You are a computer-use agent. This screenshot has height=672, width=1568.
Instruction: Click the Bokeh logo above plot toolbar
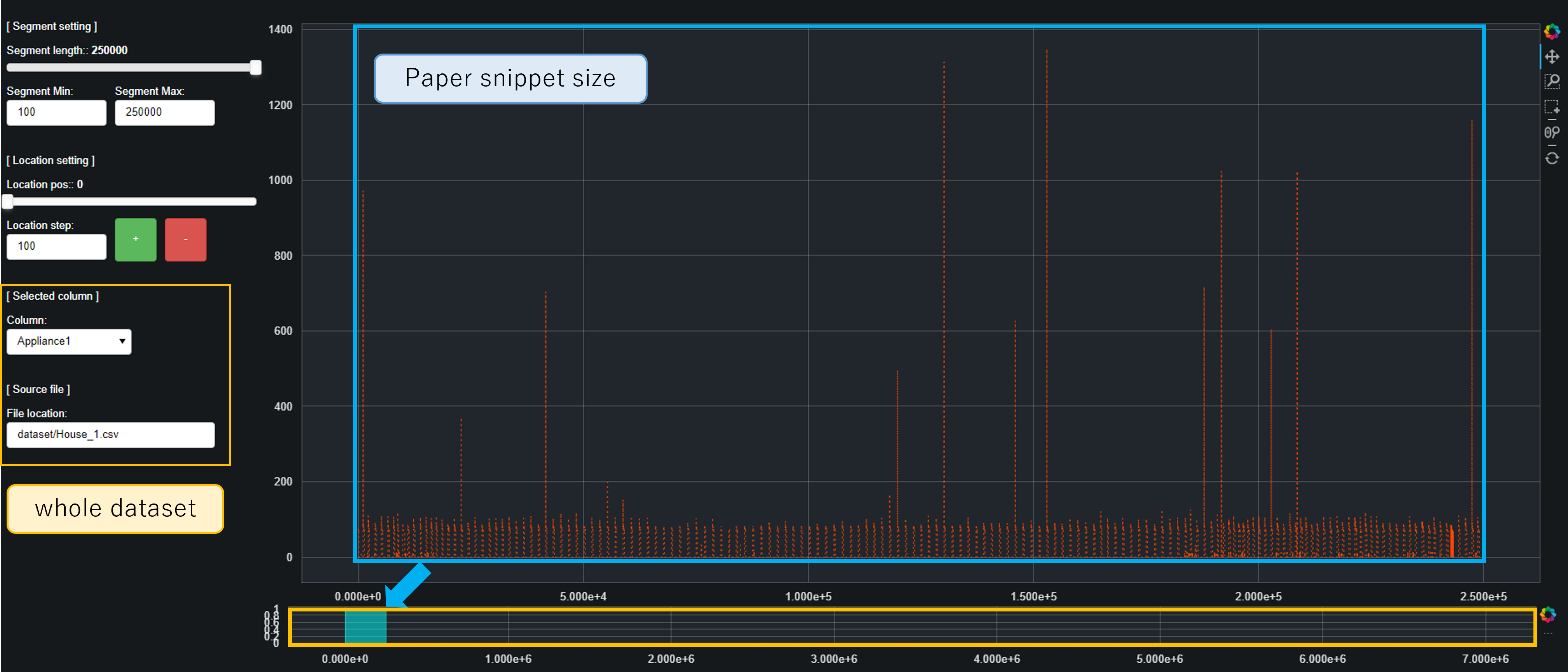[1552, 31]
